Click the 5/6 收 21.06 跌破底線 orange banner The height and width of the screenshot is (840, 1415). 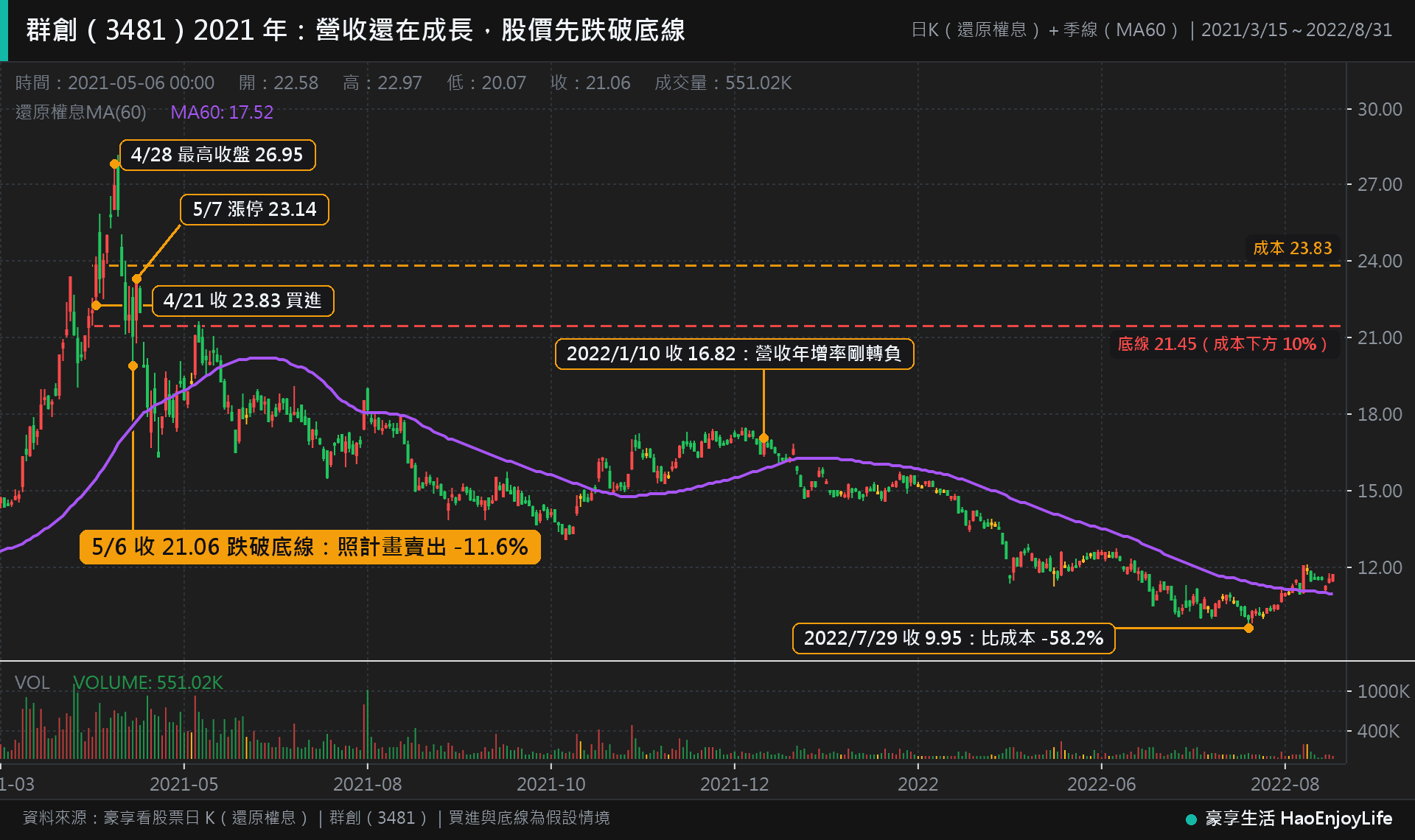click(x=310, y=547)
